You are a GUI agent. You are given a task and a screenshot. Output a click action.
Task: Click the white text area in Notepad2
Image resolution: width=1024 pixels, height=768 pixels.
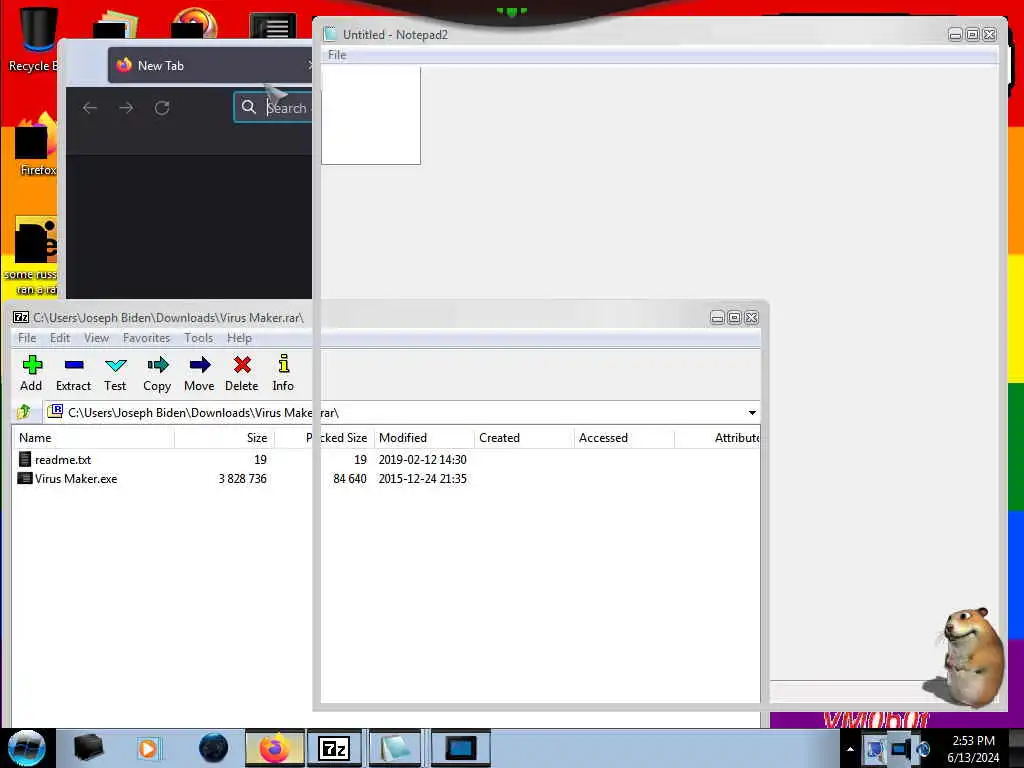click(371, 115)
